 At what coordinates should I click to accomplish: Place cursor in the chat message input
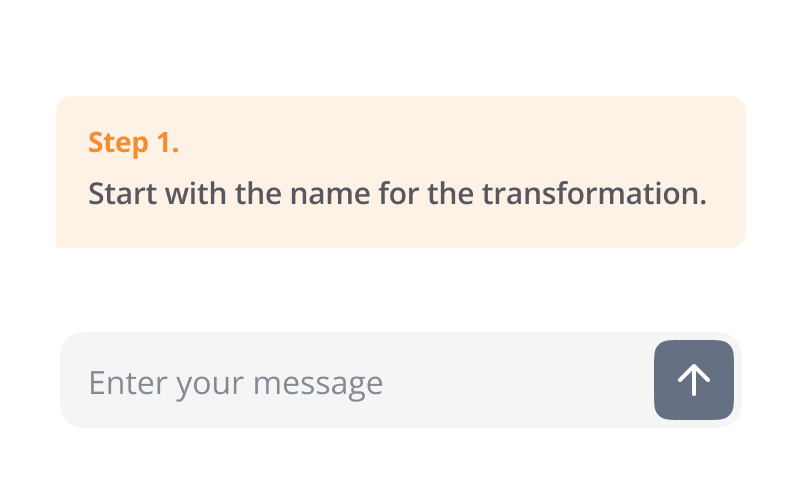click(357, 380)
